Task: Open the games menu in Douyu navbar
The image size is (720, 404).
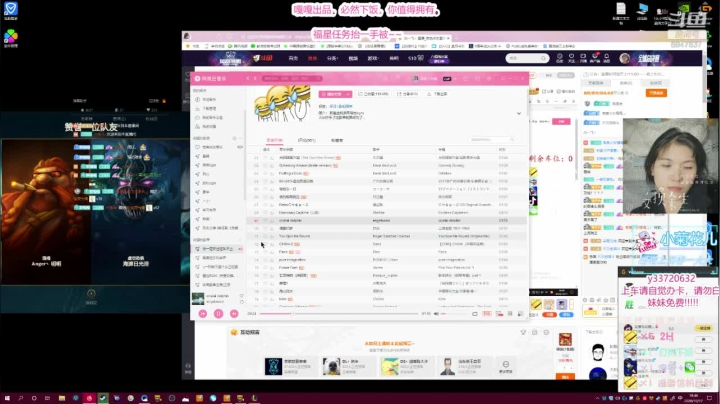Action: pyautogui.click(x=372, y=58)
